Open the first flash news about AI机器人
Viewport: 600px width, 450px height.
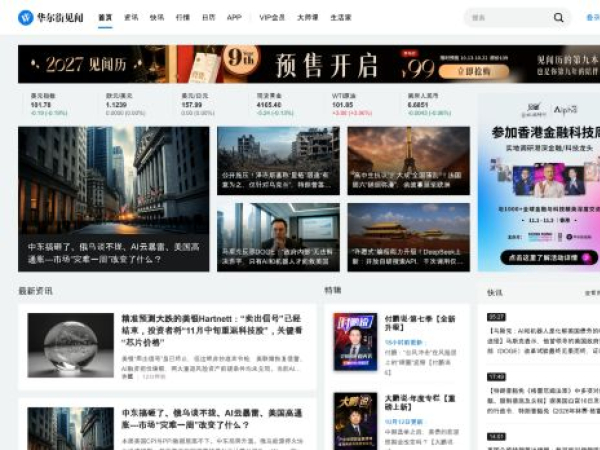[x=543, y=341]
